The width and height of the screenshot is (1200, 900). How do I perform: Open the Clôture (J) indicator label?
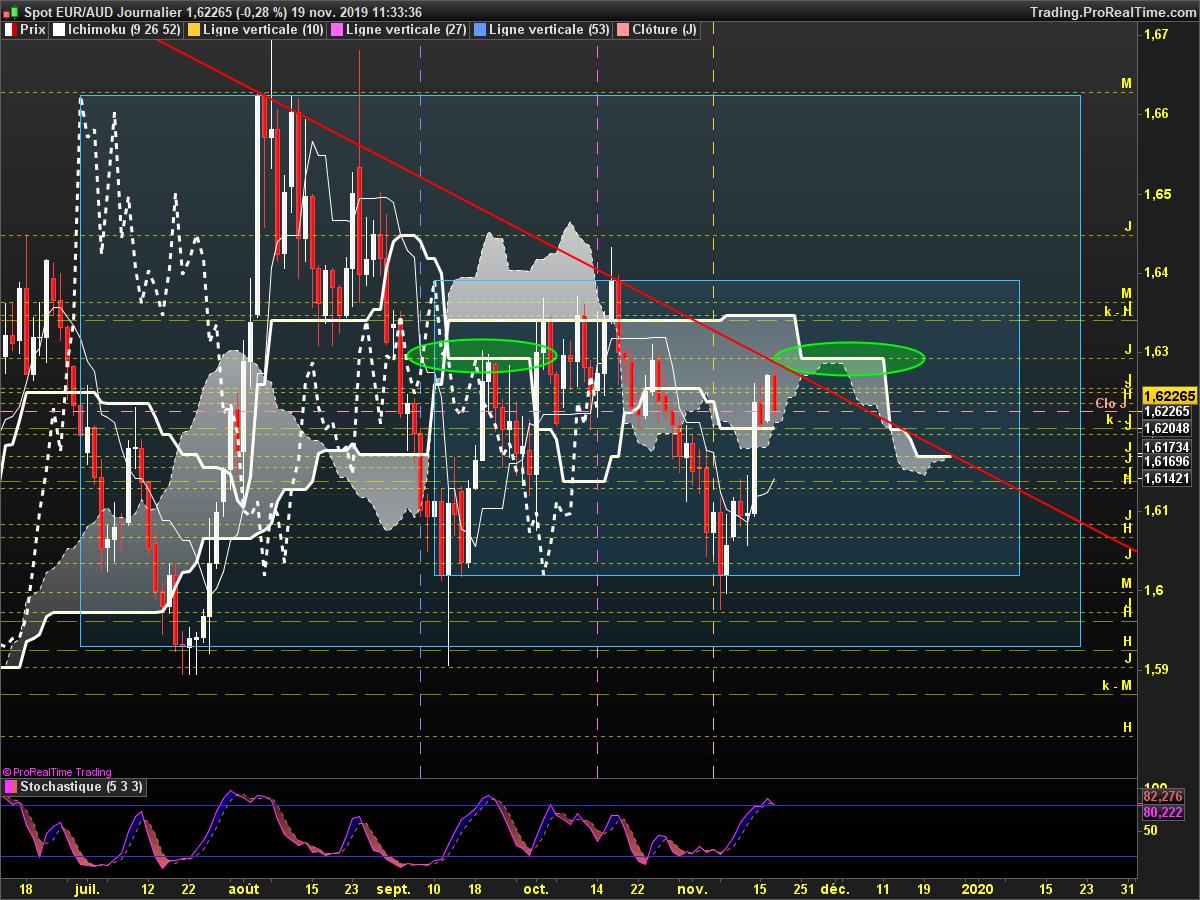(x=665, y=30)
